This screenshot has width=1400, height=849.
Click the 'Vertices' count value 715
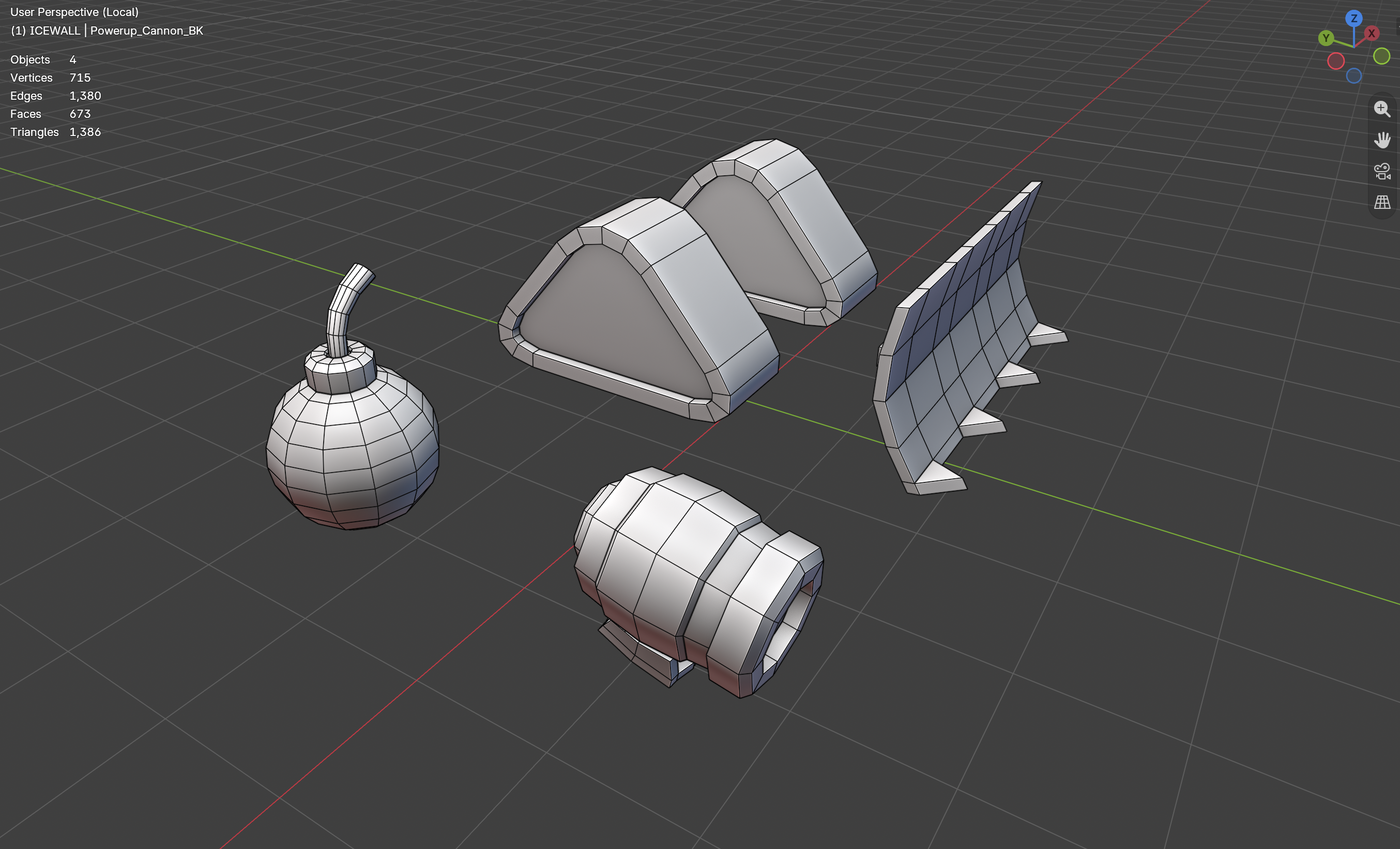tap(80, 78)
